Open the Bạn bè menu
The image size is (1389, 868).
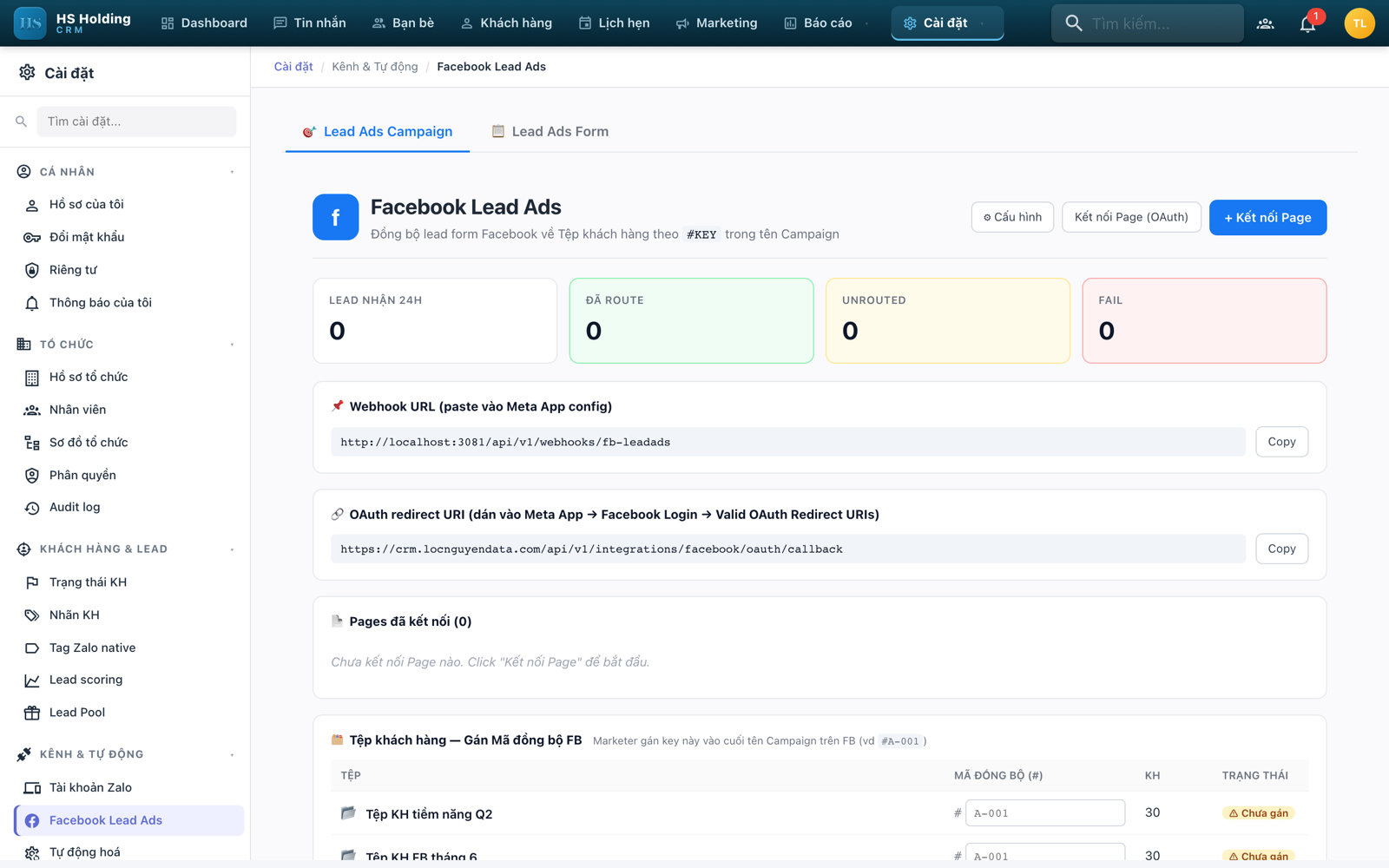[403, 23]
